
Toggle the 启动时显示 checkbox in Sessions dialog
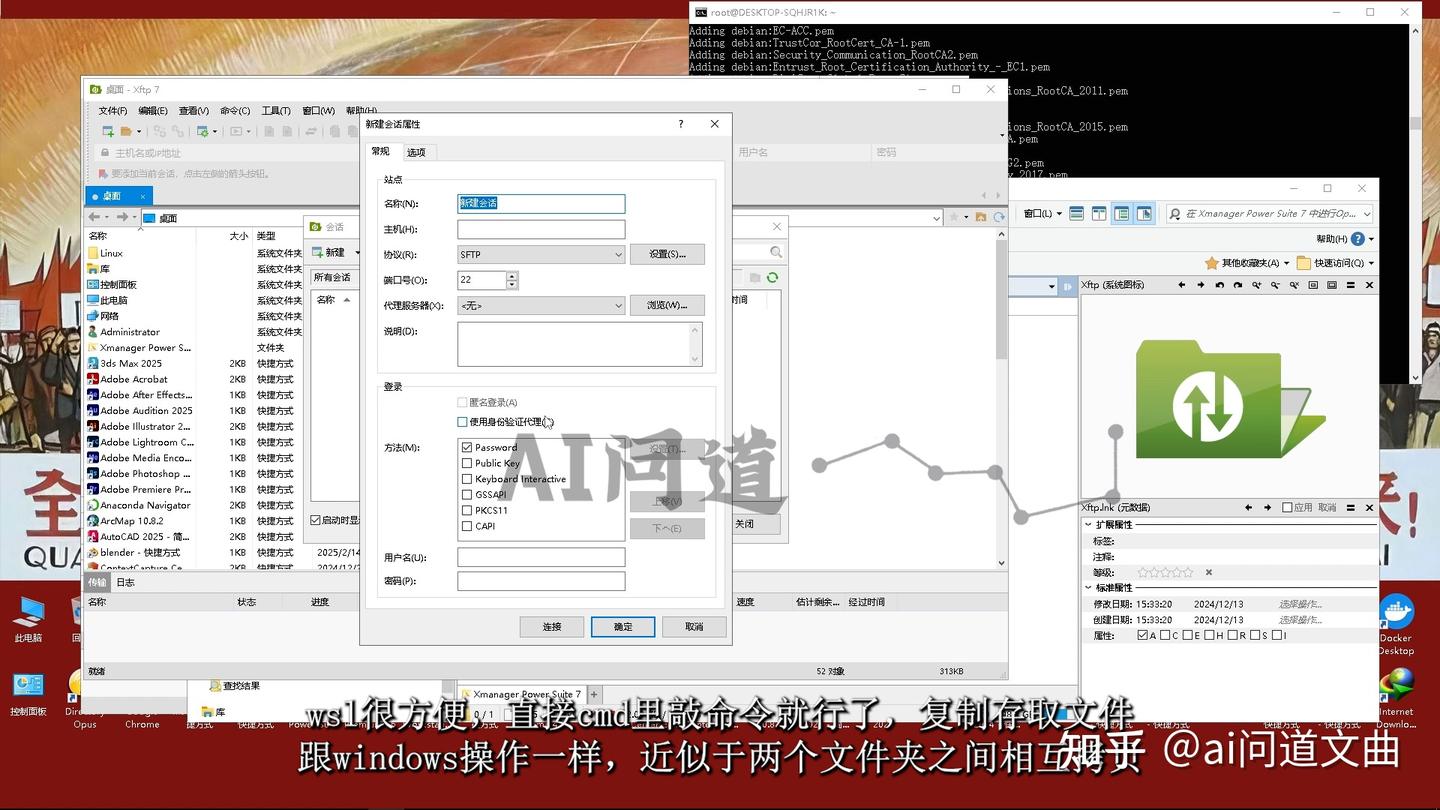(315, 520)
